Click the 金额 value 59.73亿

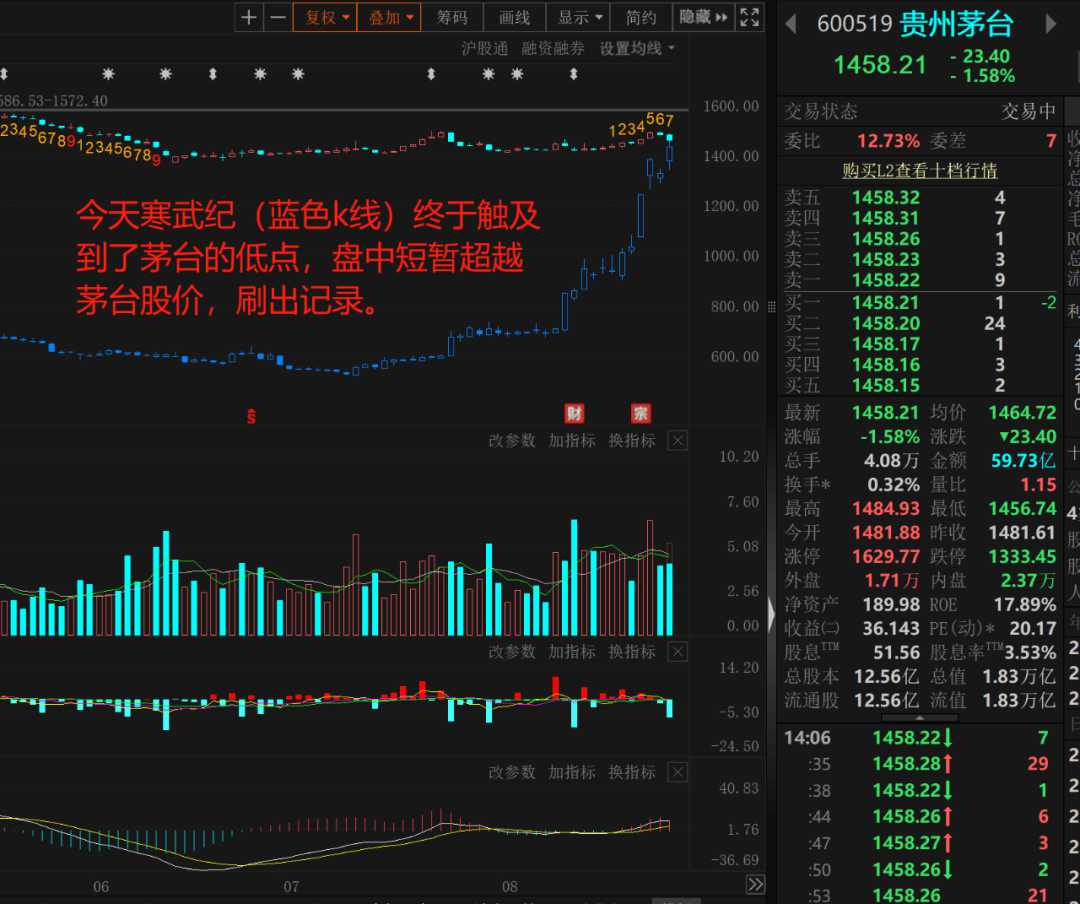(x=1023, y=461)
